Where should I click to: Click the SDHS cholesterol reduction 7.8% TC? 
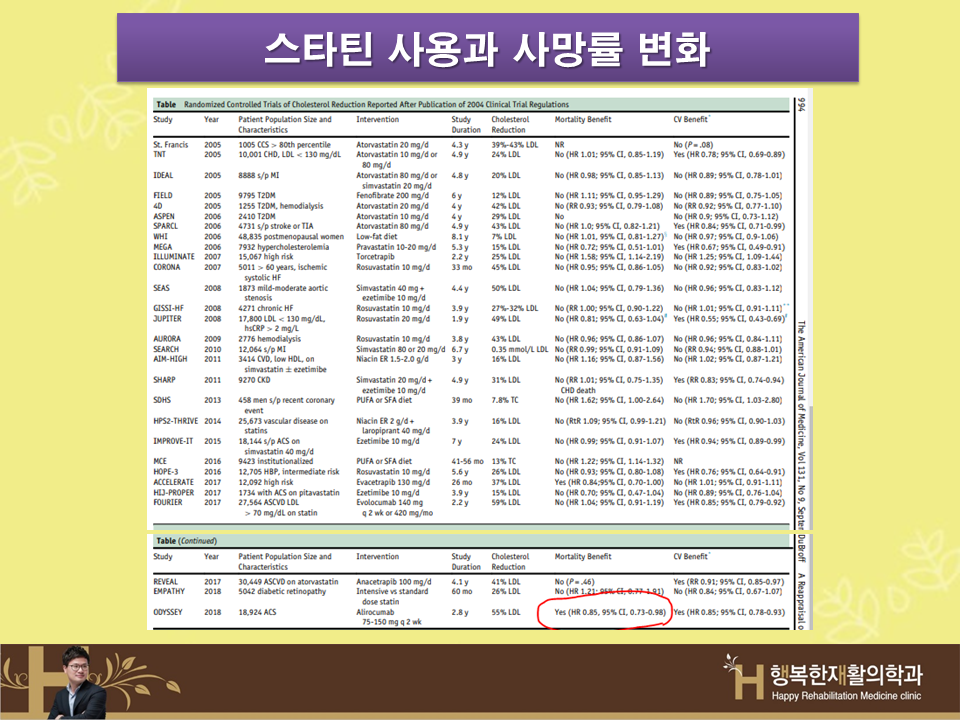point(504,400)
